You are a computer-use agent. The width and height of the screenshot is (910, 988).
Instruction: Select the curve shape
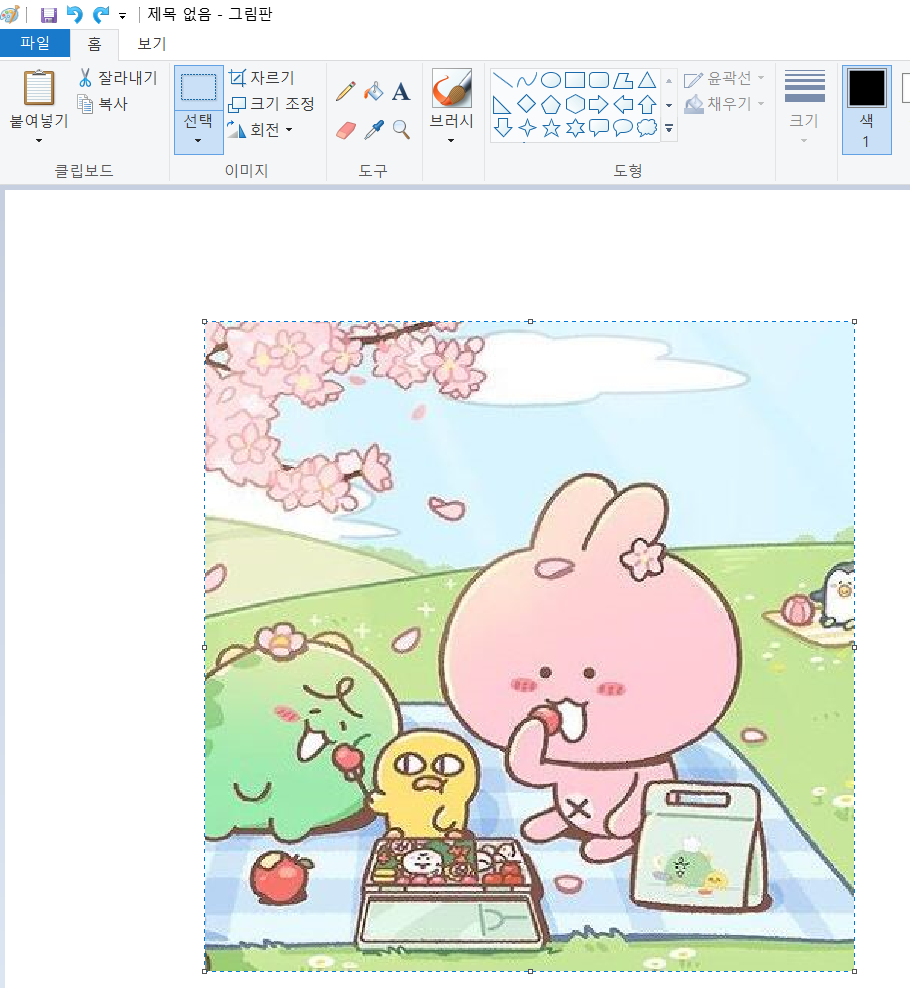pos(526,80)
